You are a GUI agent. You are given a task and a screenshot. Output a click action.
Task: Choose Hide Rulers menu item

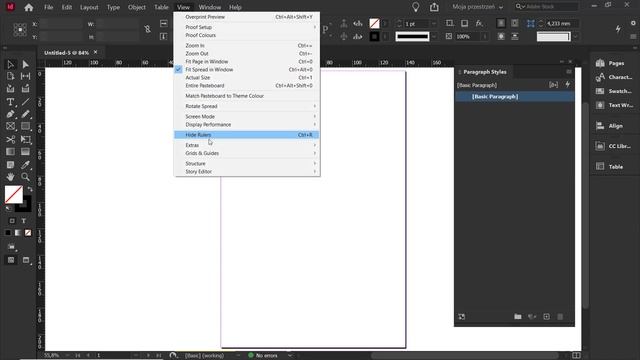coord(247,135)
